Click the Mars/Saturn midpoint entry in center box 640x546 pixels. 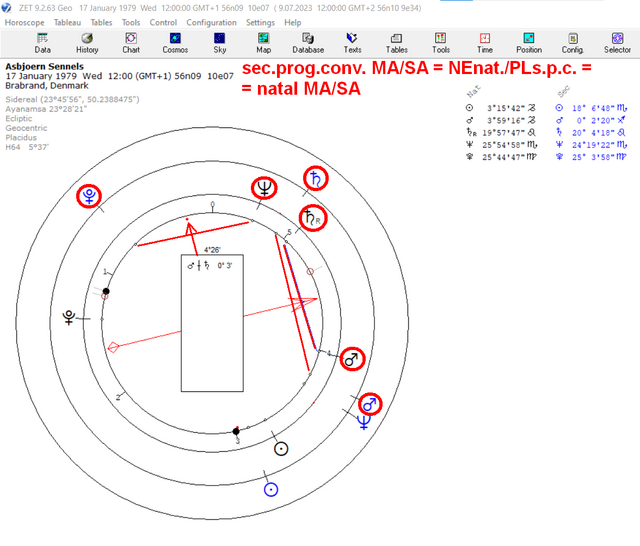(210, 266)
